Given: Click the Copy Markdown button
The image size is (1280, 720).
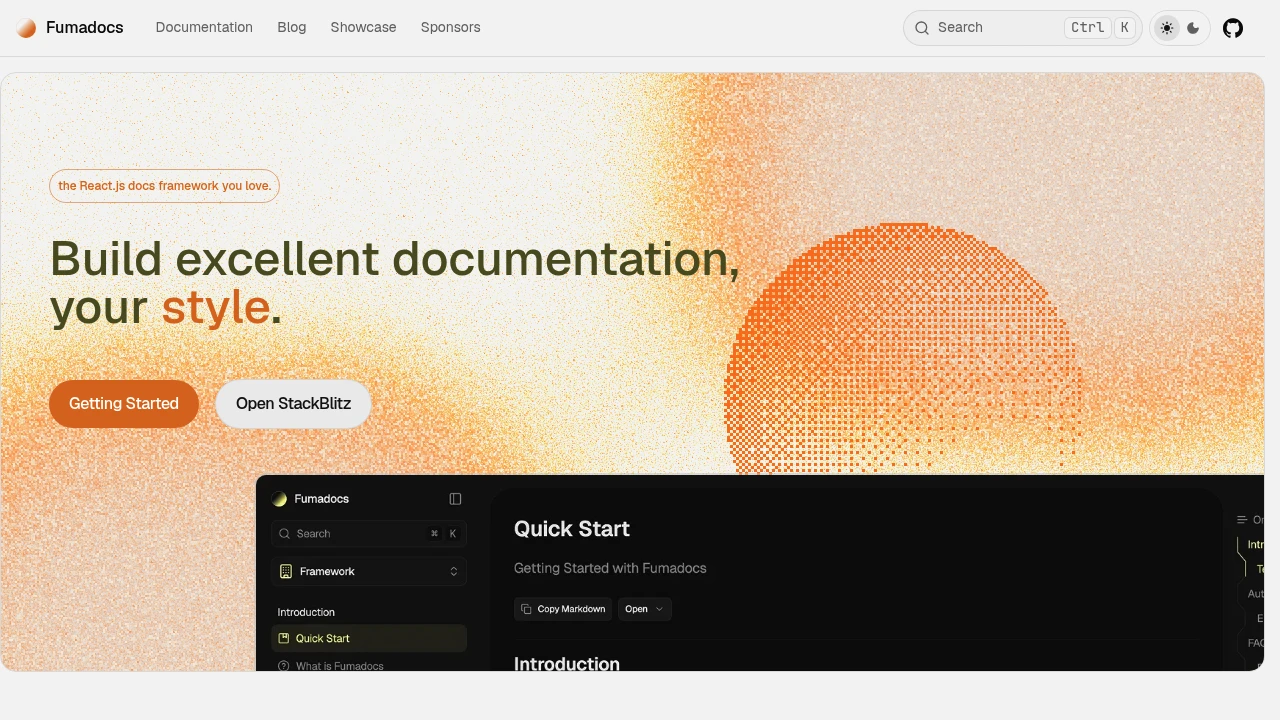Looking at the screenshot, I should click(x=563, y=609).
